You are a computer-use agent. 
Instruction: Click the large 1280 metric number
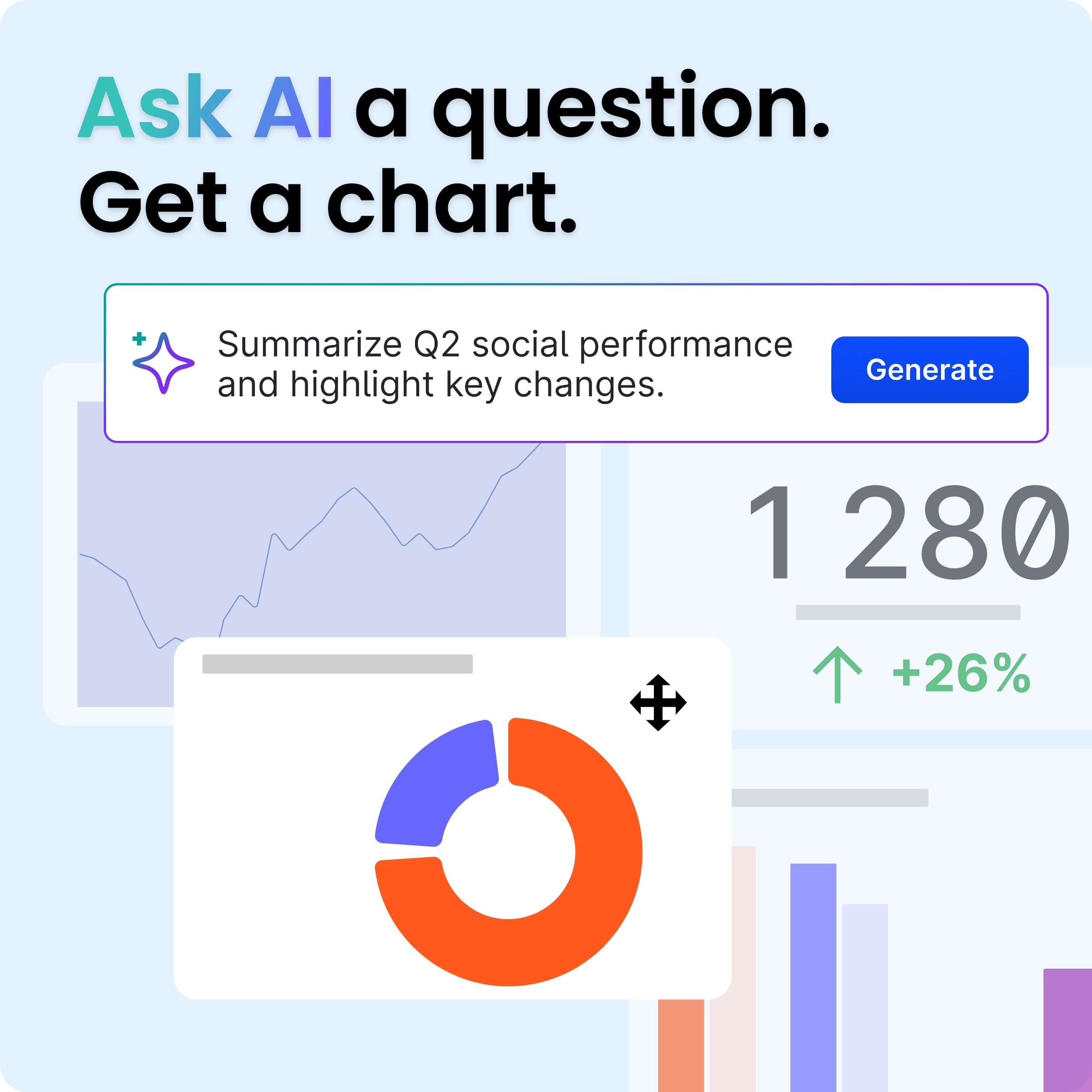click(x=909, y=532)
